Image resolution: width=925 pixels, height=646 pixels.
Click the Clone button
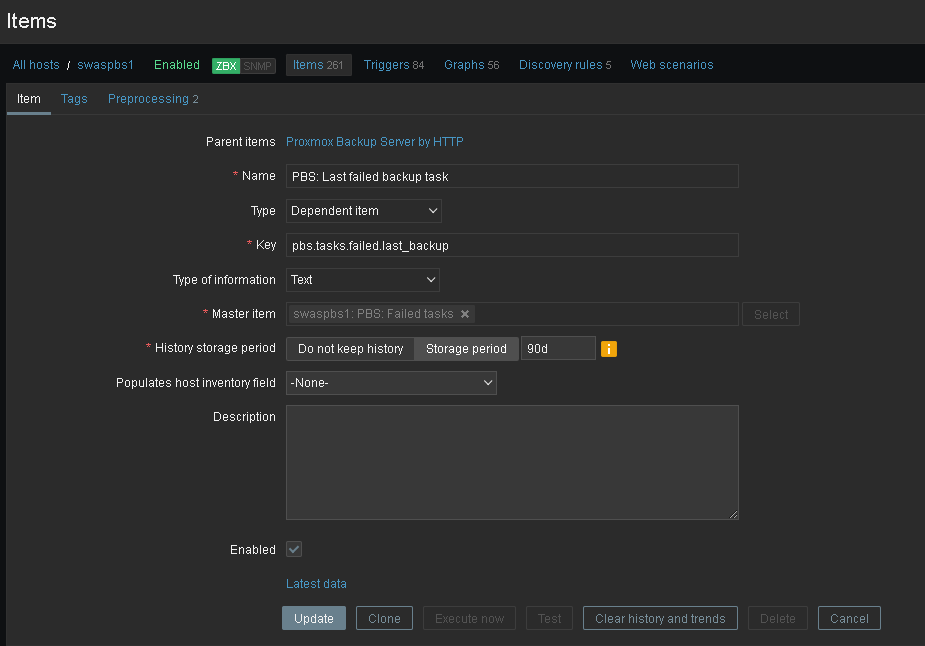pos(384,618)
